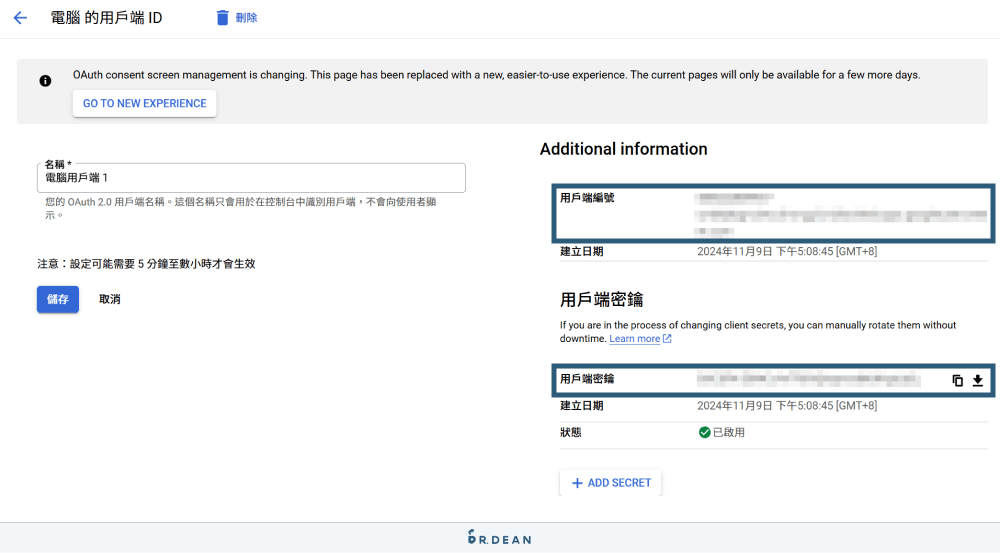
Task: Click the 已啟用 status text
Action: point(729,432)
